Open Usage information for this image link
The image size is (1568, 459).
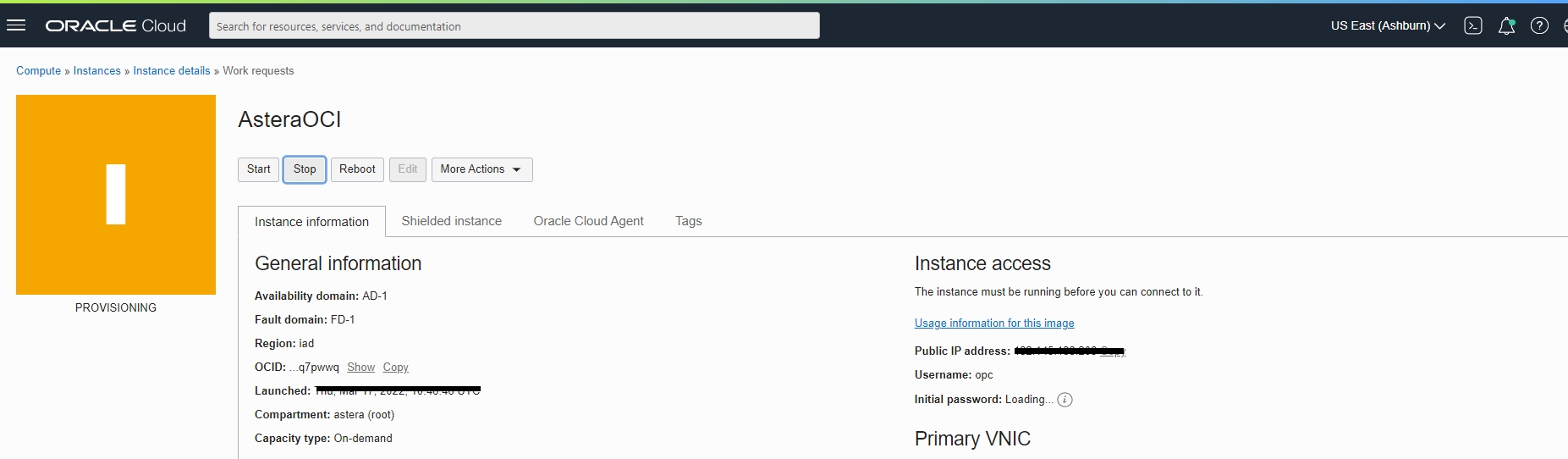(994, 324)
